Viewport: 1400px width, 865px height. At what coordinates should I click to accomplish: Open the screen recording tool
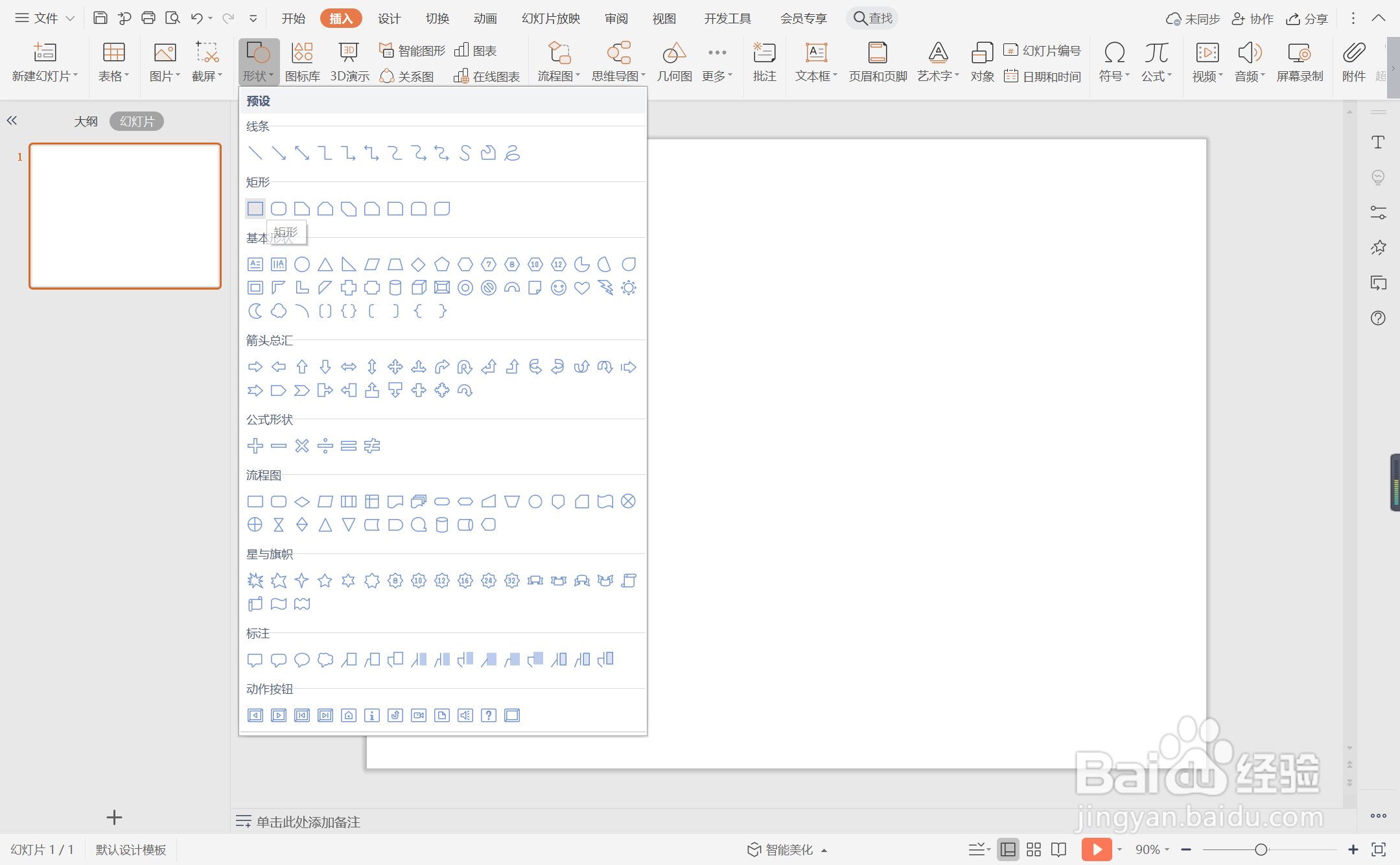point(1300,62)
